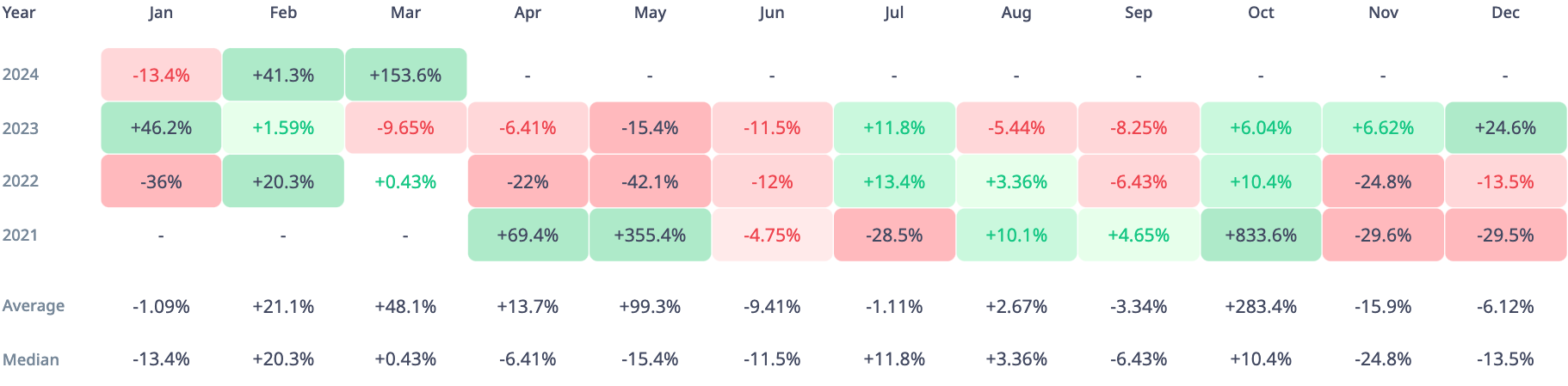Select the December 2023 +24.6% cell

pyautogui.click(x=1505, y=128)
